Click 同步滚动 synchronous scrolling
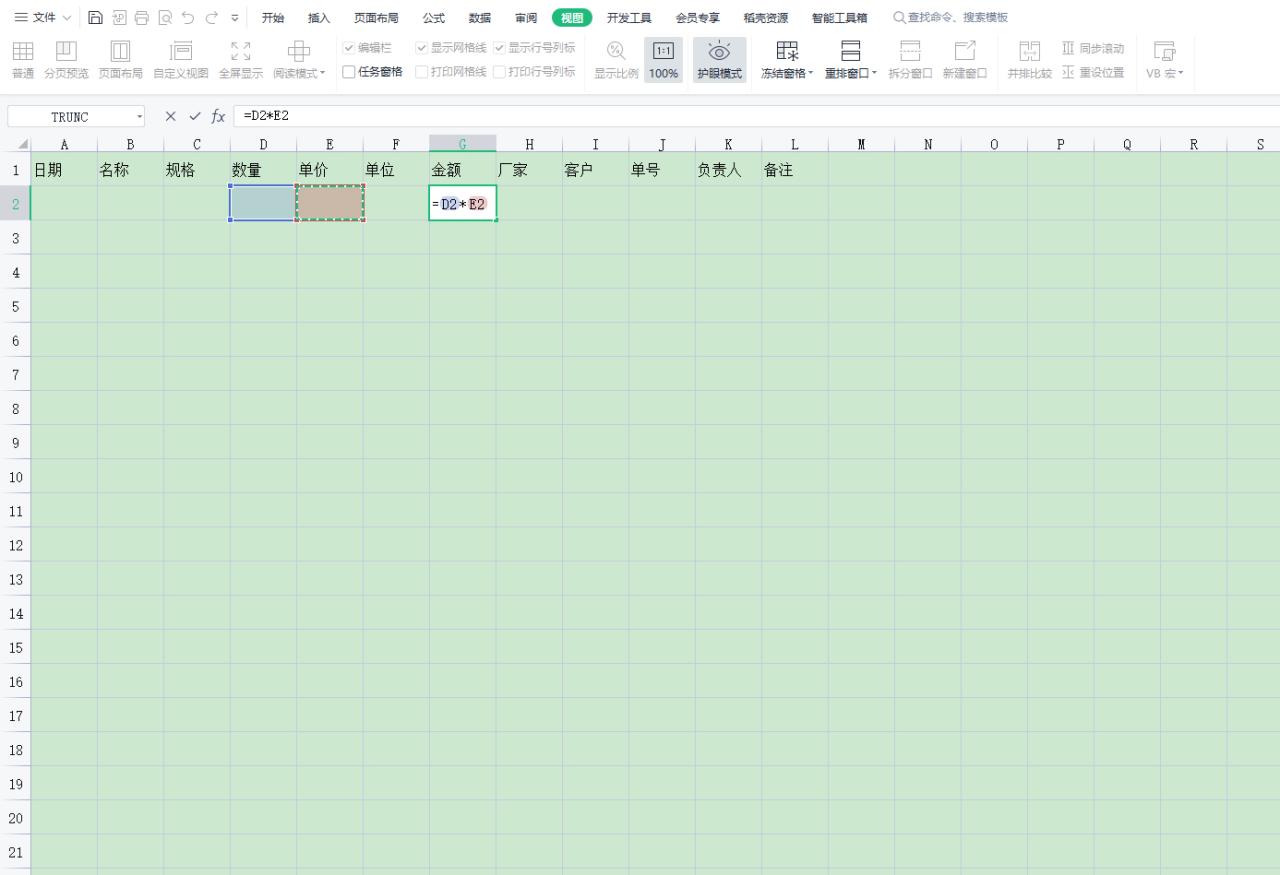Image resolution: width=1280 pixels, height=875 pixels. coord(1093,48)
